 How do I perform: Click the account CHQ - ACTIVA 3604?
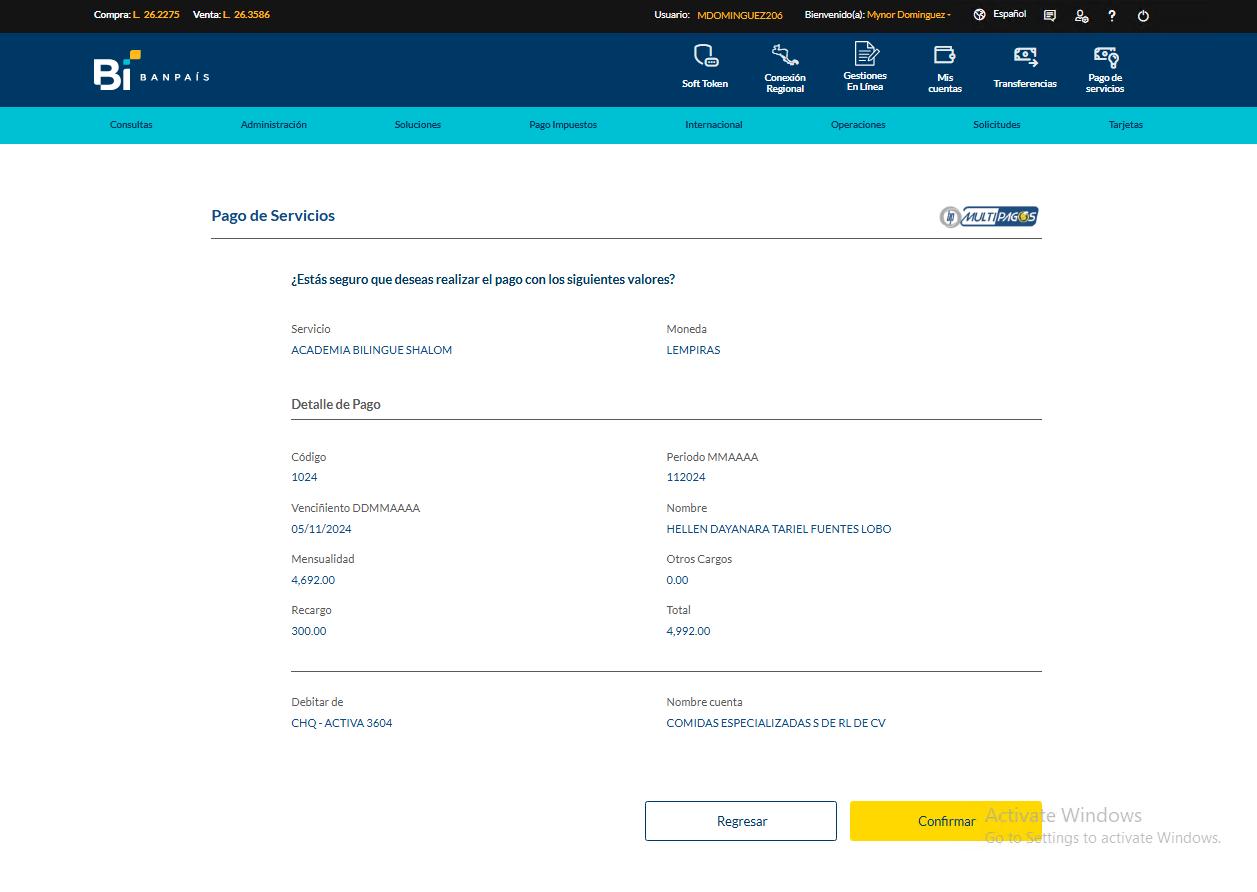click(x=342, y=723)
